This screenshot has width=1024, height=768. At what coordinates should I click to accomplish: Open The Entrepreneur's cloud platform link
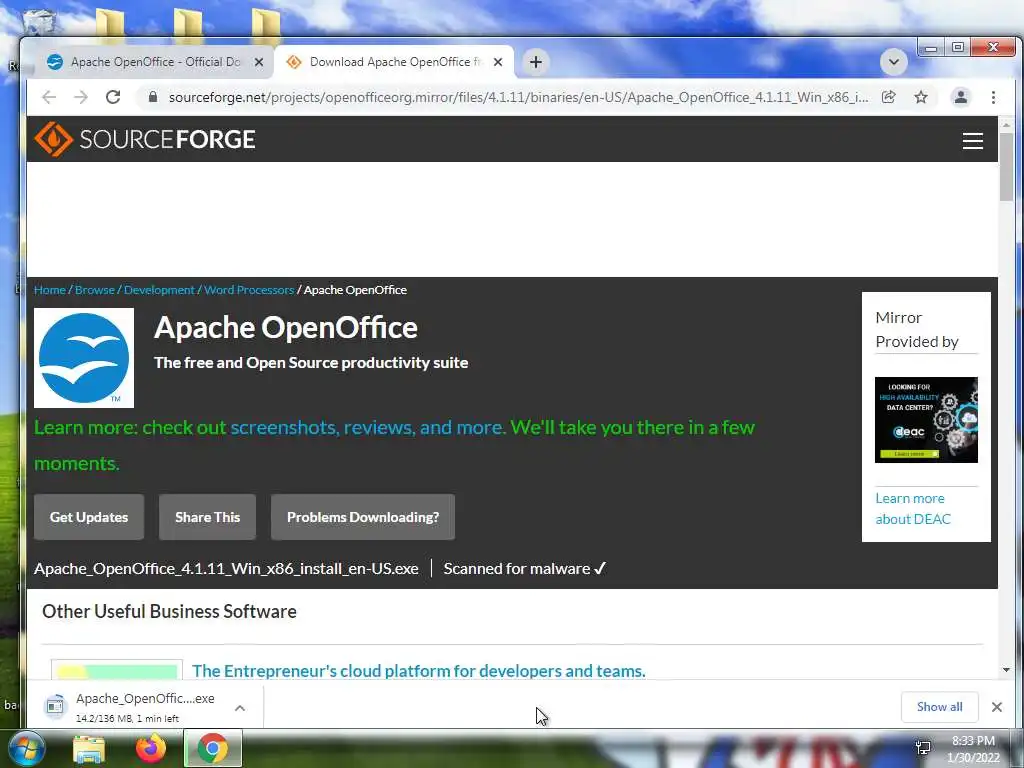[x=419, y=671]
